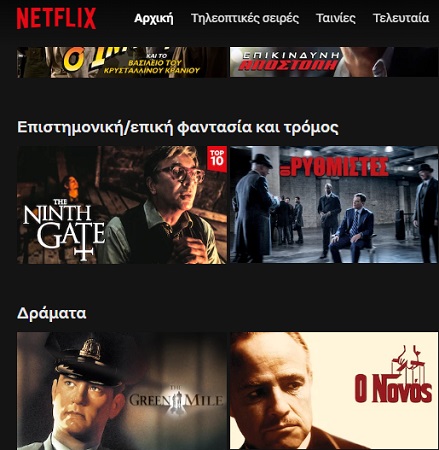Open the Godfather portrait thumbnail
Viewport: 439px width, 450px height.
[334, 391]
